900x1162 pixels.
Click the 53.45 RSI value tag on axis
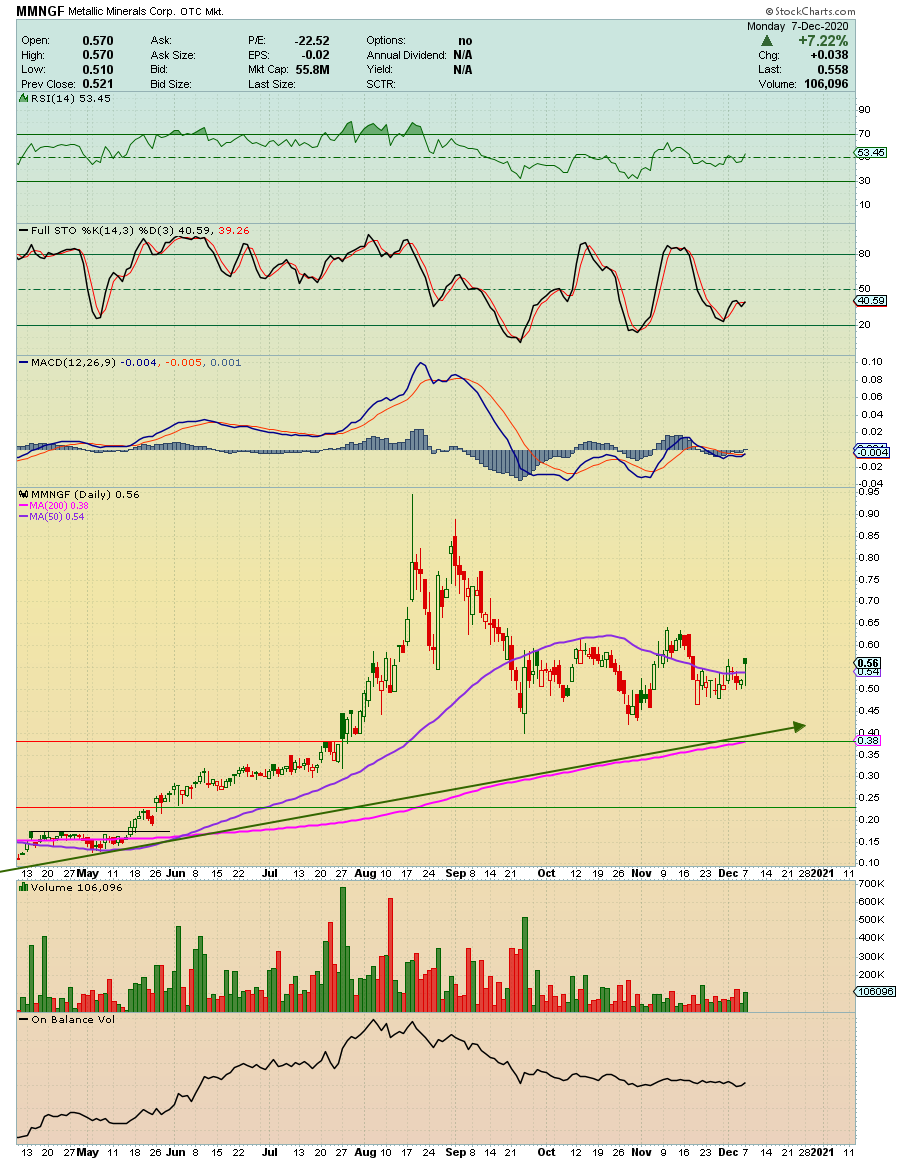[x=871, y=153]
